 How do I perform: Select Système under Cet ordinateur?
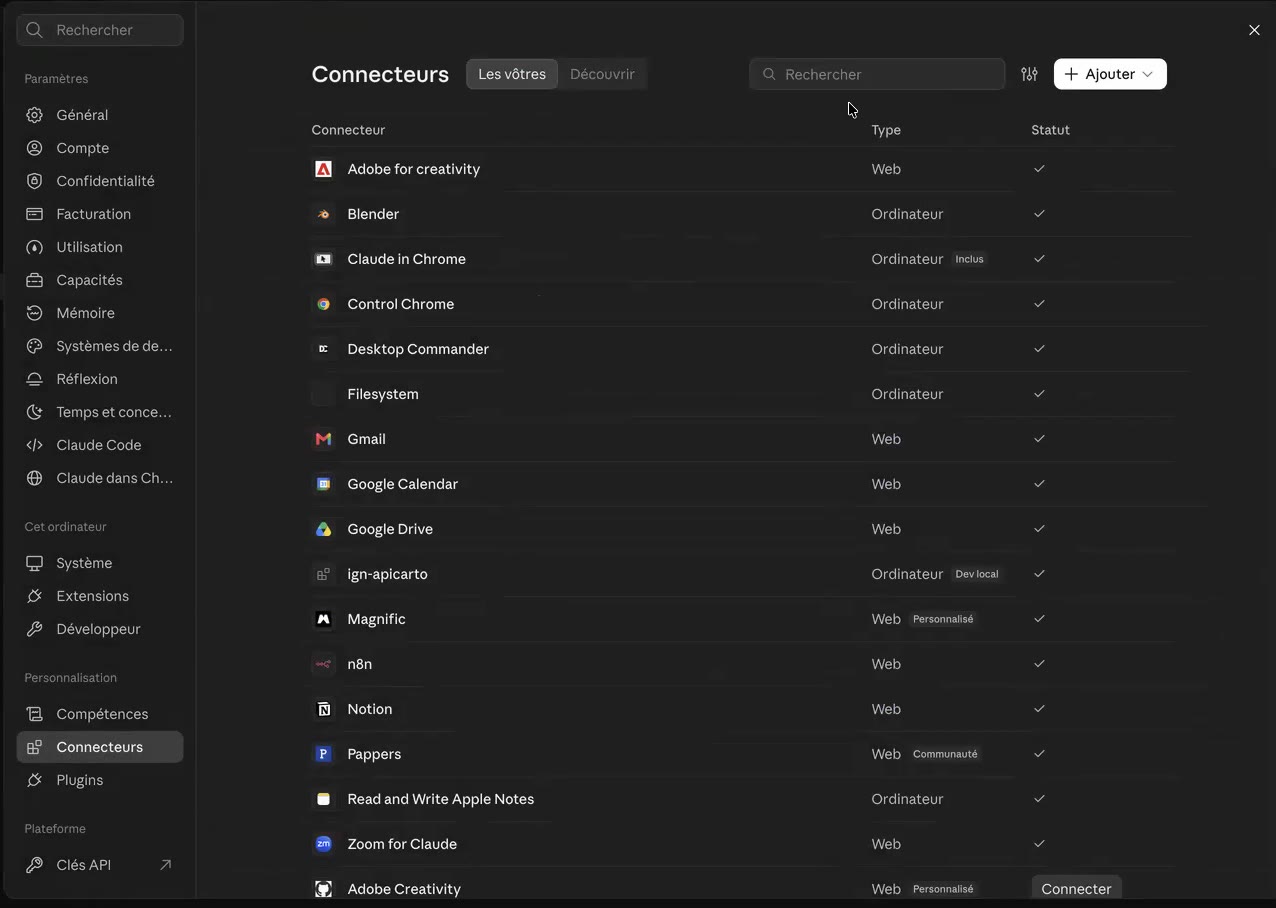tap(100, 563)
